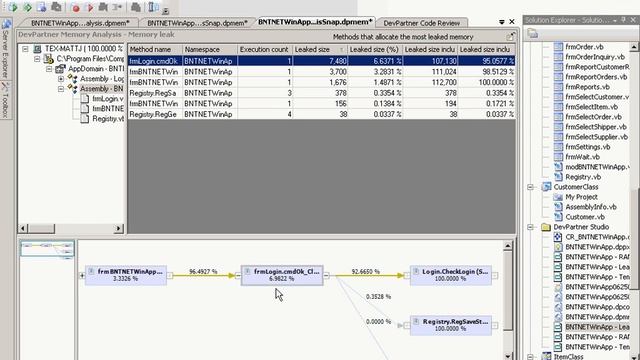This screenshot has width=640, height=360.
Task: Open frmOrderInquiry.vb in Solution Explorer
Action: [x=595, y=57]
